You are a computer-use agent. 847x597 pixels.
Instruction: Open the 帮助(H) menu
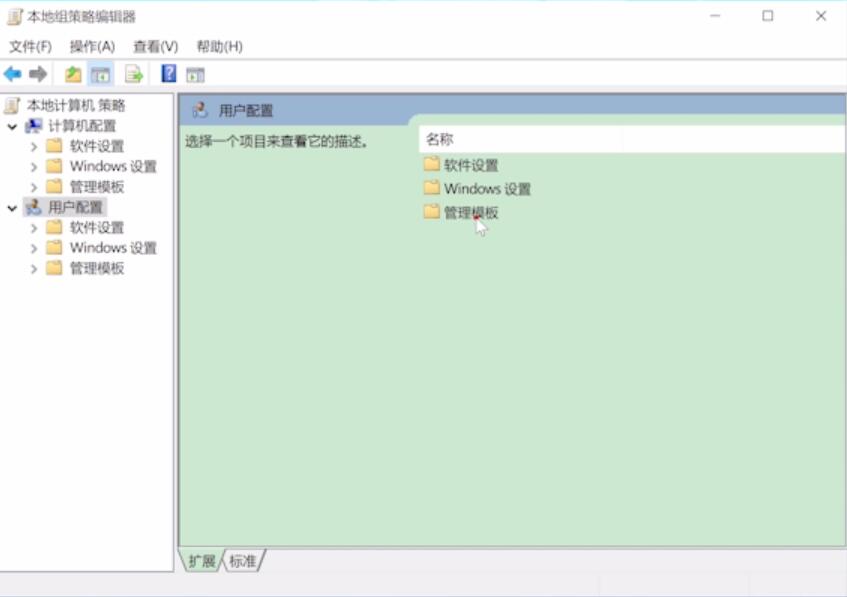click(219, 46)
